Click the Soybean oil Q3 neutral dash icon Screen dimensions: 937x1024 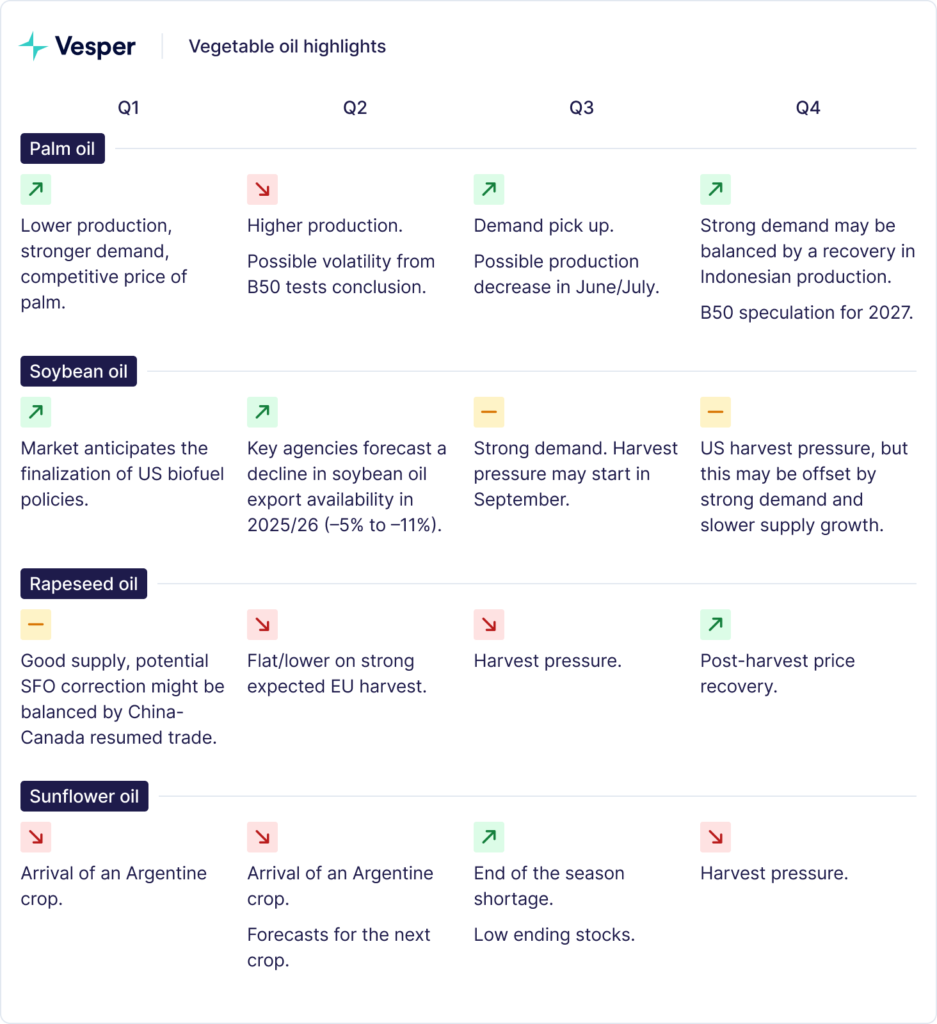[x=489, y=412]
